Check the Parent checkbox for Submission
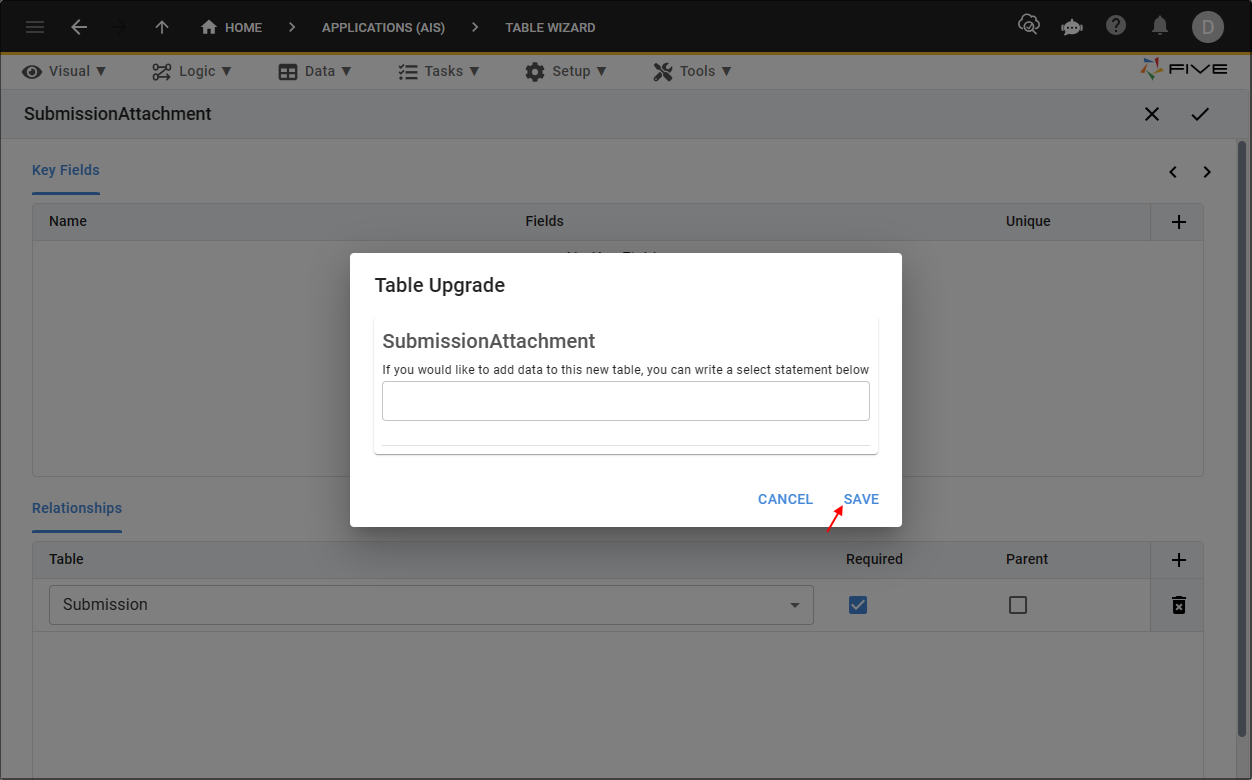1252x780 pixels. (1018, 605)
